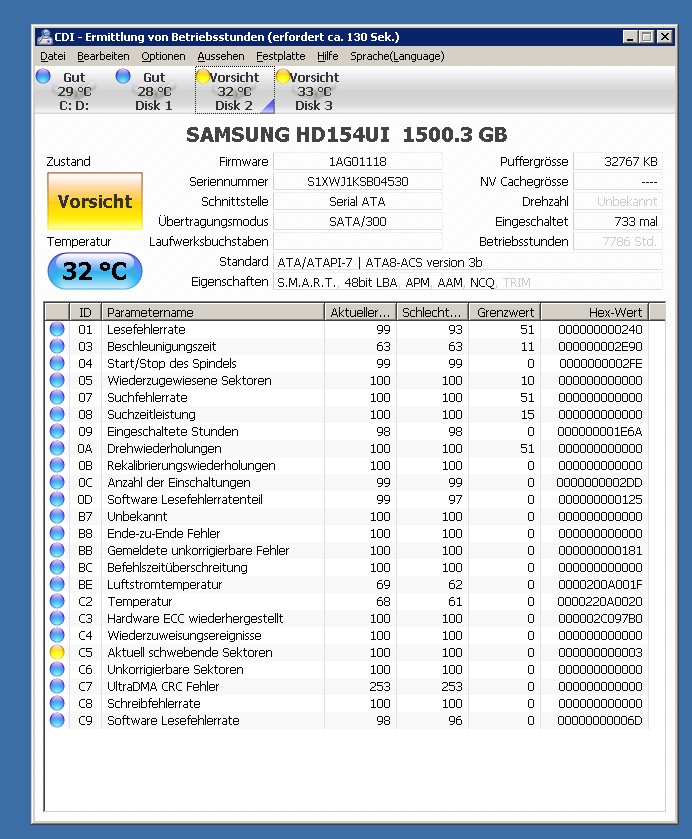Open the Hilfe menu
The width and height of the screenshot is (692, 839).
click(x=328, y=56)
